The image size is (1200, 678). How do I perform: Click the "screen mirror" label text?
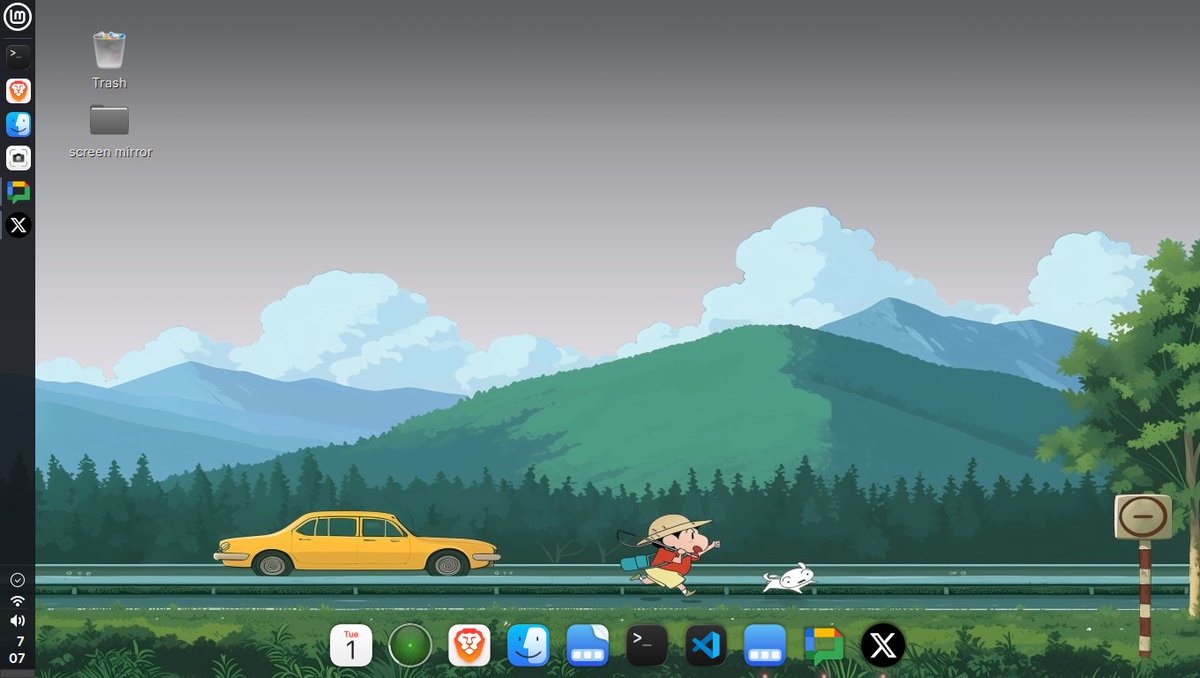point(111,152)
